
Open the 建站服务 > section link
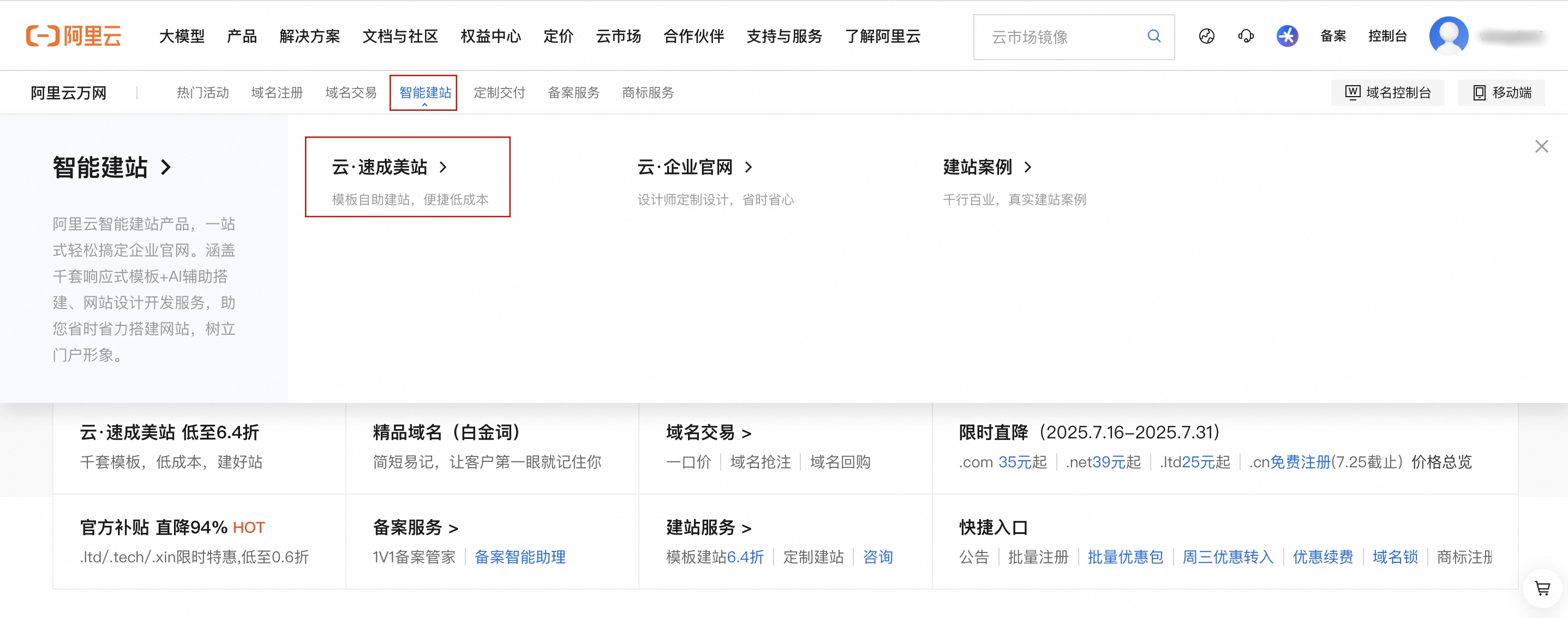pyautogui.click(x=709, y=527)
